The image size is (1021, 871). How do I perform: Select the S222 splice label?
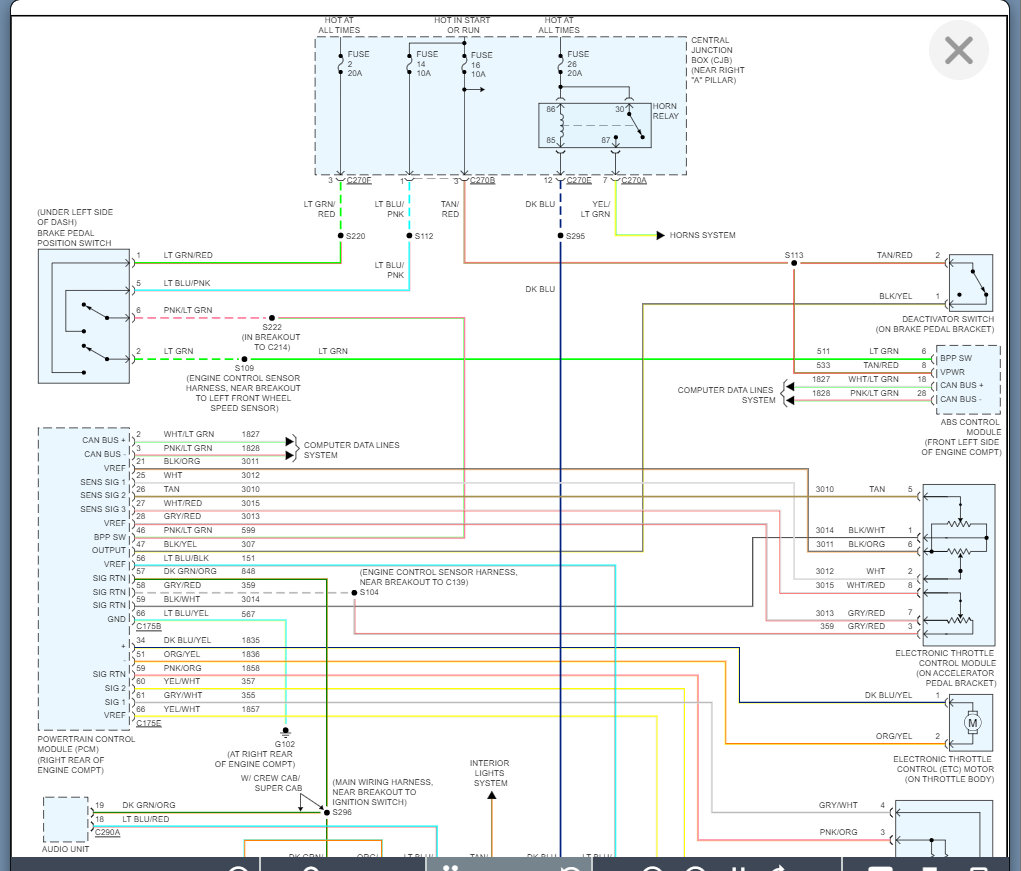(x=272, y=327)
